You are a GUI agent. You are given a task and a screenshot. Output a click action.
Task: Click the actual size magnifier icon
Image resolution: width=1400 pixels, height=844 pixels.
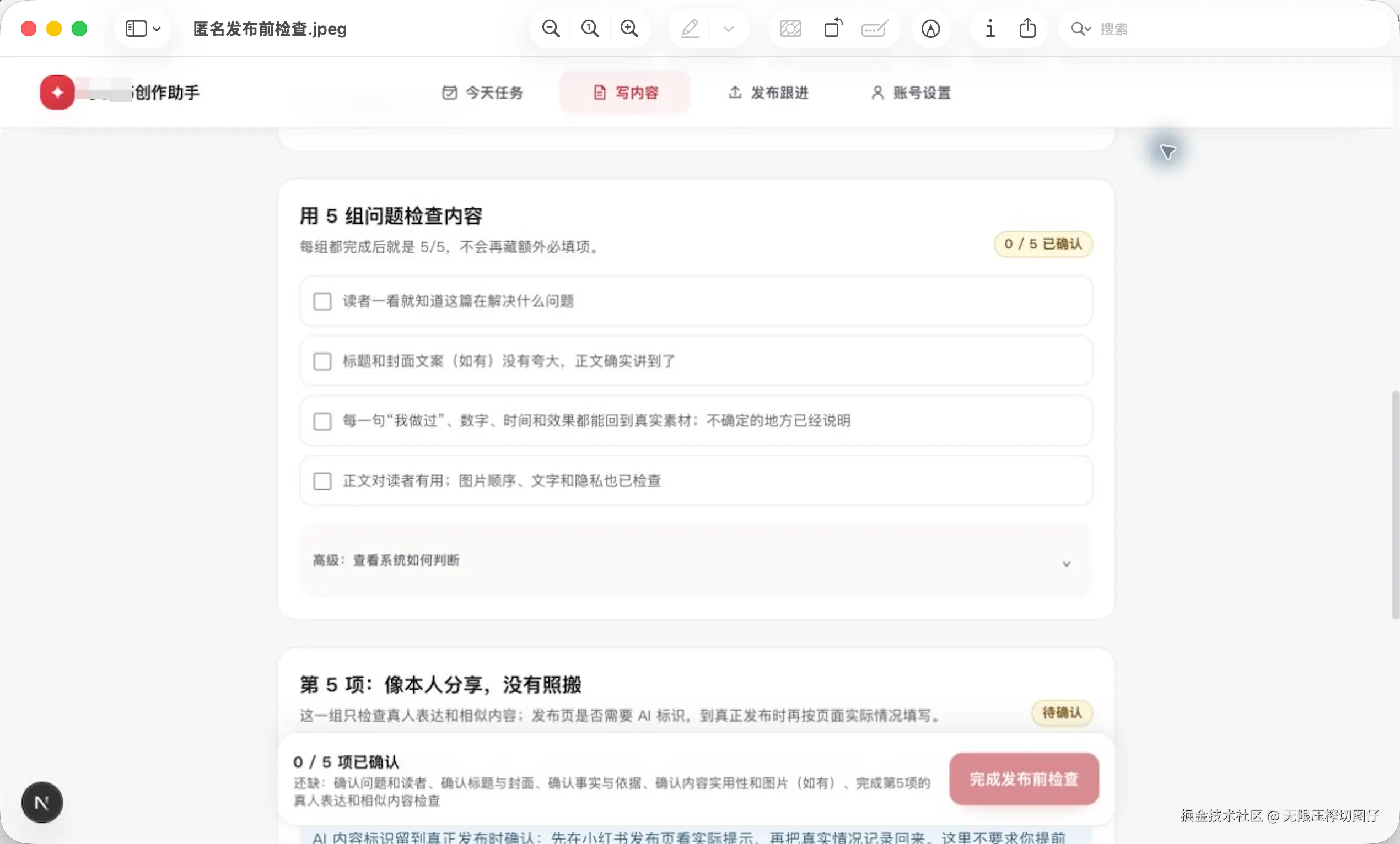pos(590,29)
